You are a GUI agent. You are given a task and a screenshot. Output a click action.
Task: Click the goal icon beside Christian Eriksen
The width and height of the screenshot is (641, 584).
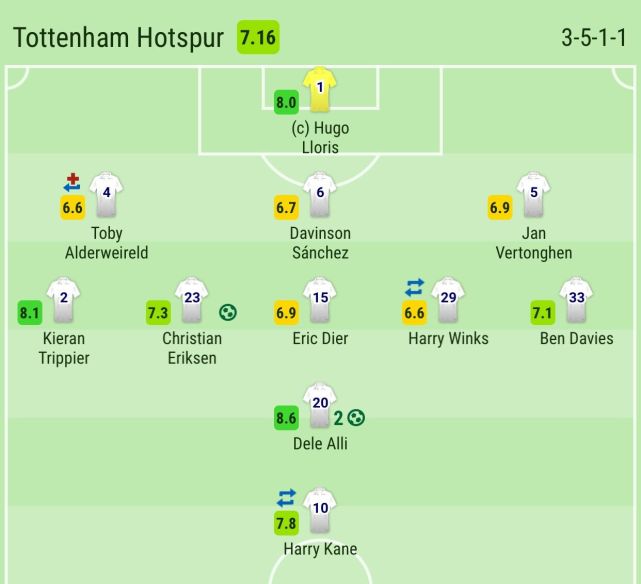point(228,312)
